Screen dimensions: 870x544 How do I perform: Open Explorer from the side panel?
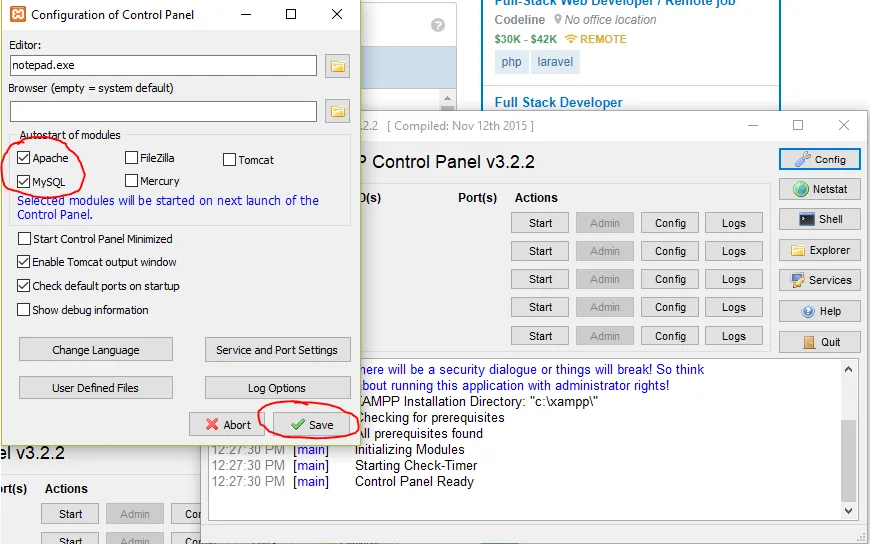820,250
